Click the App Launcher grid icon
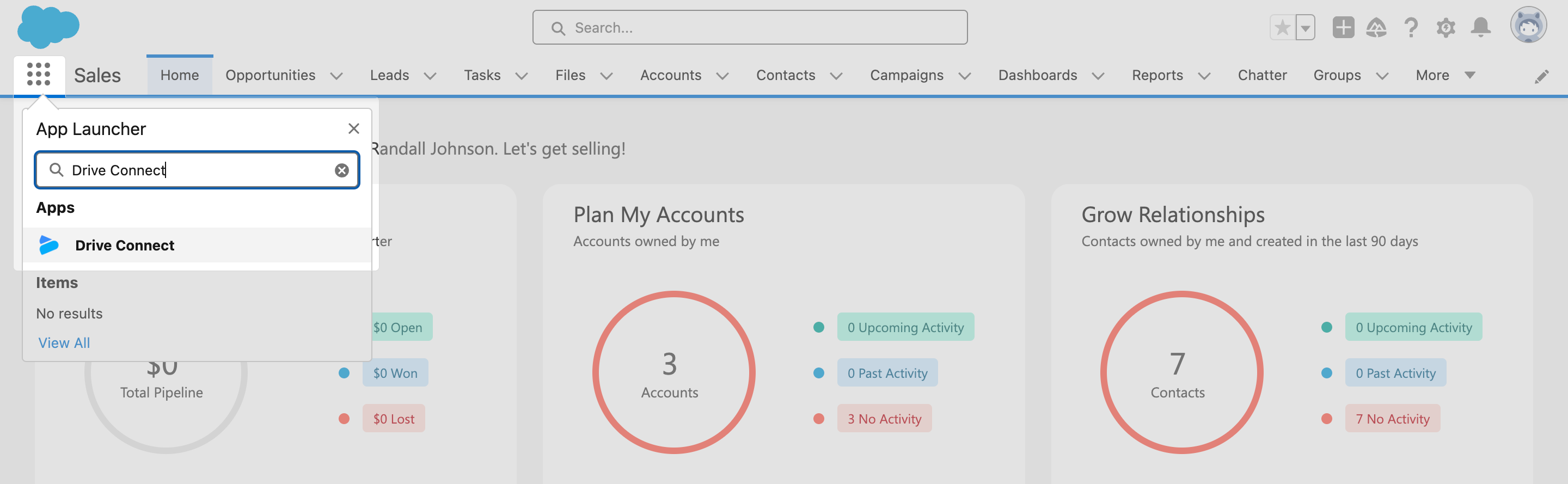Screen dimensions: 1568x484 [x=38, y=74]
